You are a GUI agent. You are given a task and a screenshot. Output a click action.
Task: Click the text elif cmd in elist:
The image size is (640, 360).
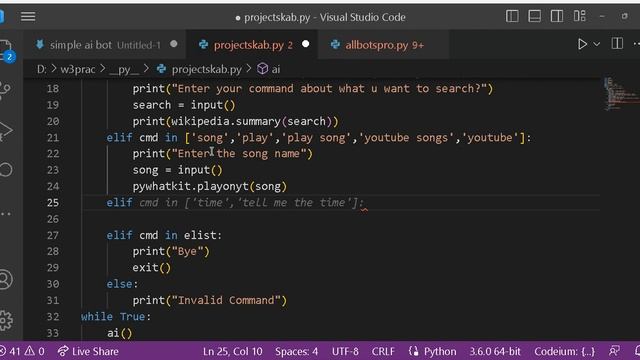coord(164,236)
